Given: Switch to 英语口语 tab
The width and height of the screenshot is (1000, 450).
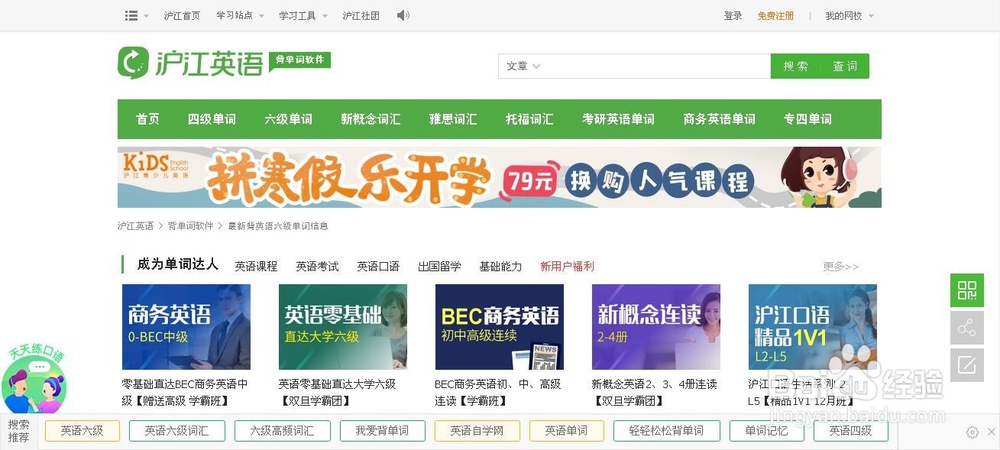Looking at the screenshot, I should coord(378,266).
